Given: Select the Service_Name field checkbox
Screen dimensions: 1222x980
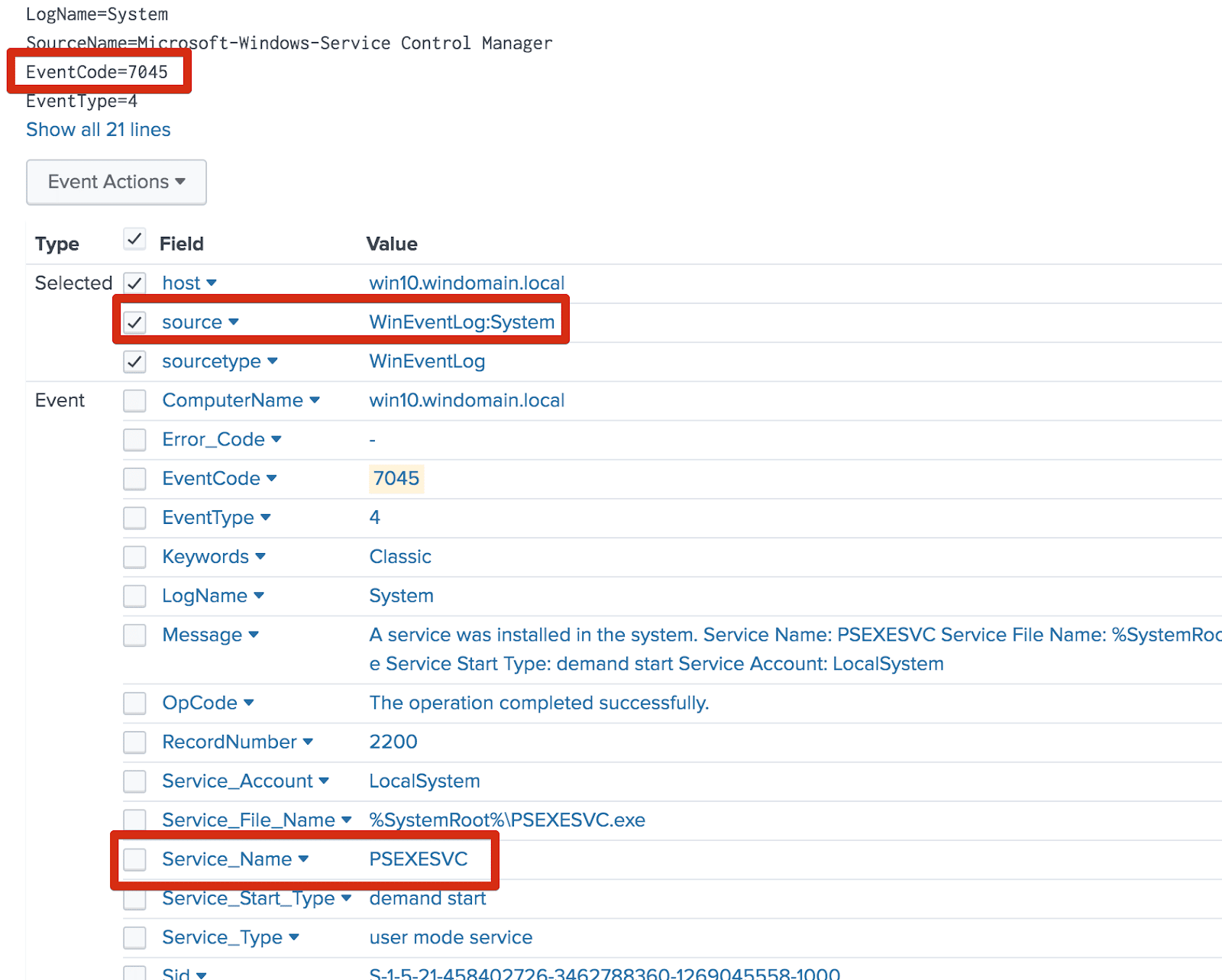Looking at the screenshot, I should (135, 859).
